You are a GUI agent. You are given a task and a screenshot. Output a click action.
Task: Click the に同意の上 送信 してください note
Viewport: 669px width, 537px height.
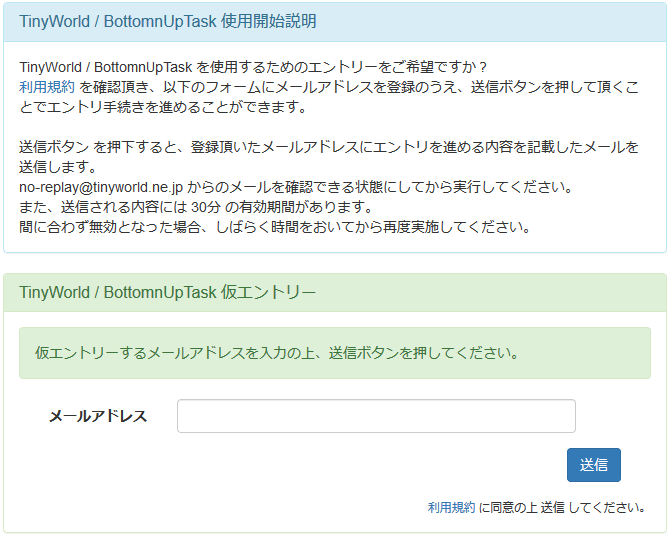pos(561,507)
